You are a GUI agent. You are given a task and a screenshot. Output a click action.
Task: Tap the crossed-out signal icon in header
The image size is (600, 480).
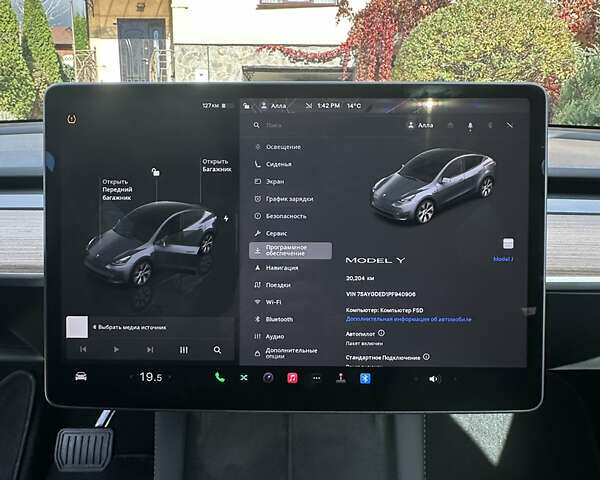(509, 125)
